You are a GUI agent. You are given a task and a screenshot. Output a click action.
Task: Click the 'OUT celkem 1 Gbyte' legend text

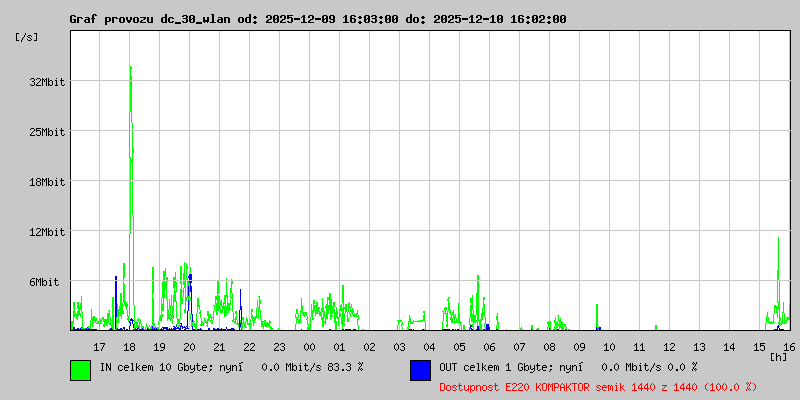[x=493, y=367]
